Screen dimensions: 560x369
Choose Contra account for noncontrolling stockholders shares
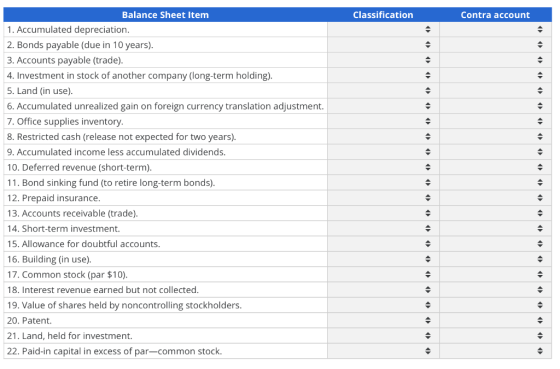point(495,305)
